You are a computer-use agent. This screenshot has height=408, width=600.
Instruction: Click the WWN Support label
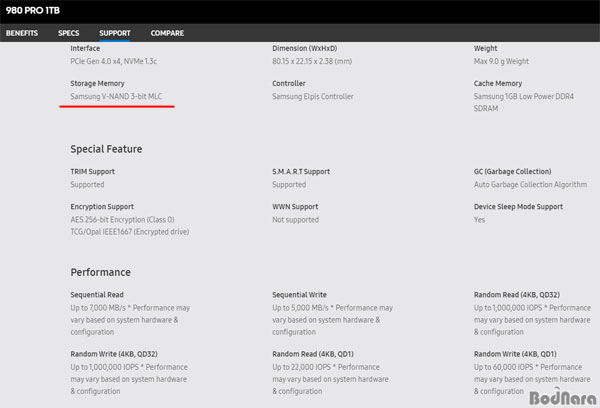(295, 207)
